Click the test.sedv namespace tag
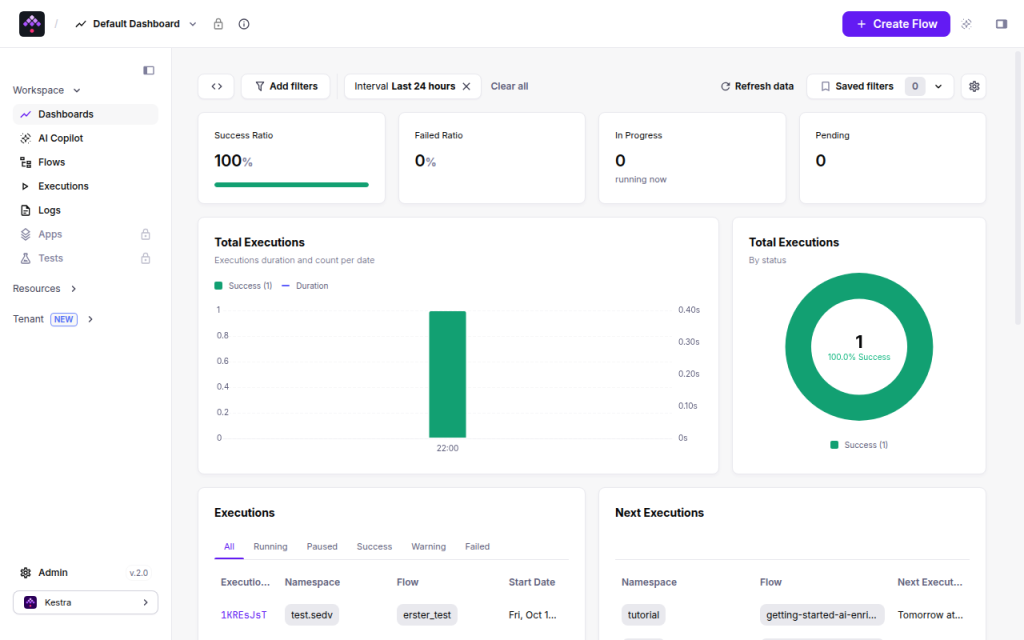This screenshot has height=640, width=1024. pyautogui.click(x=312, y=615)
